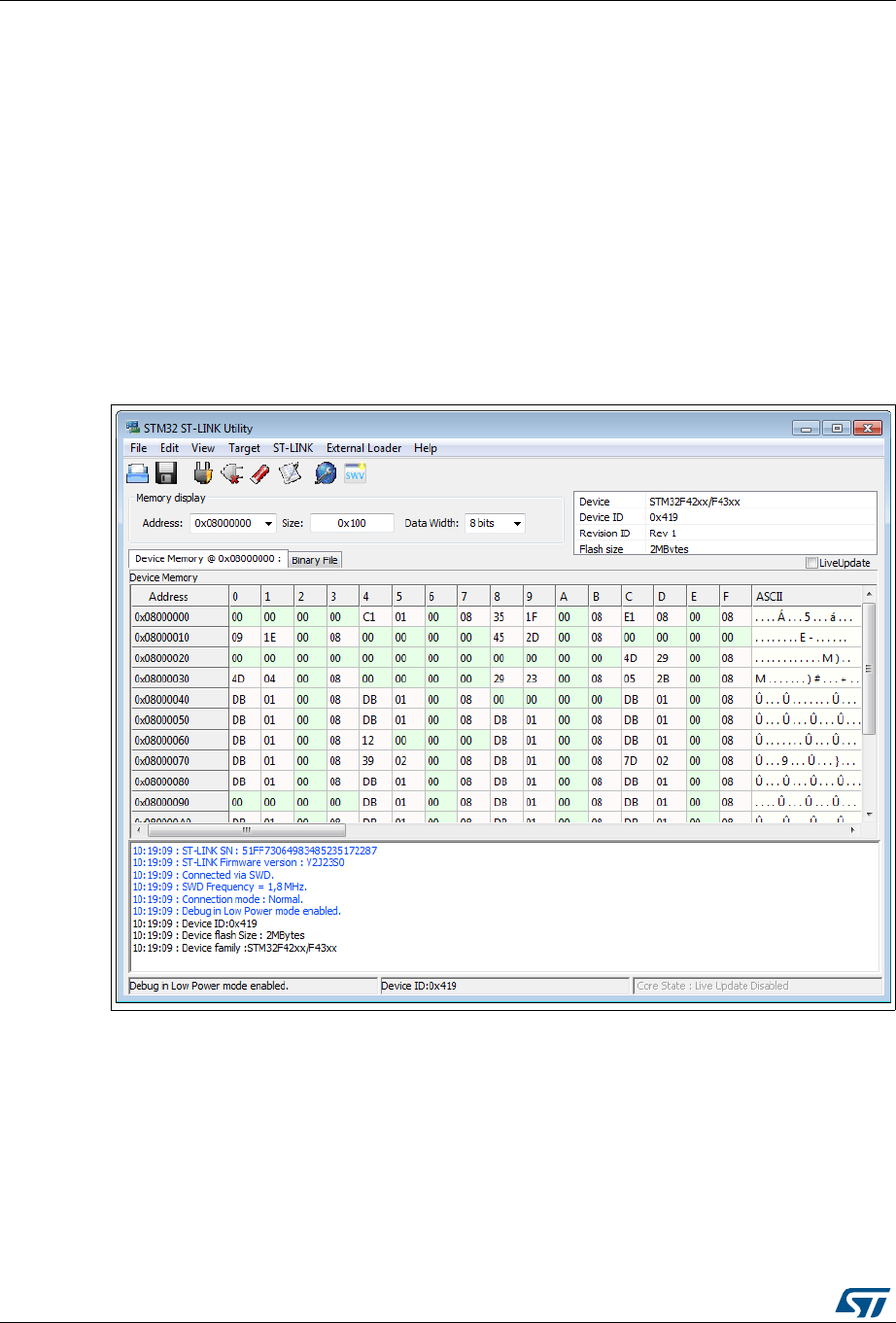
Task: Click cell 35 in row 0x08000000
Action: point(506,617)
